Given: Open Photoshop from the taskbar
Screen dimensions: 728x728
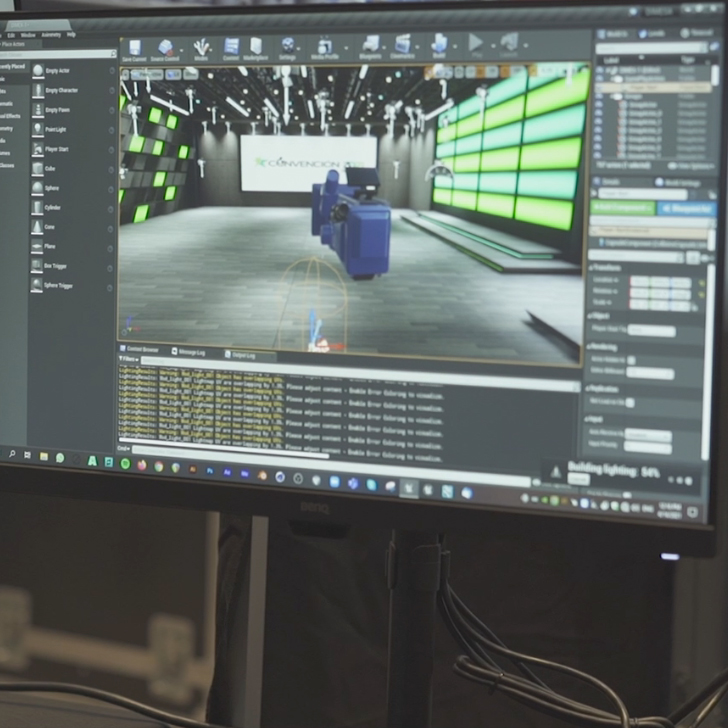Looking at the screenshot, I should pos(210,470).
